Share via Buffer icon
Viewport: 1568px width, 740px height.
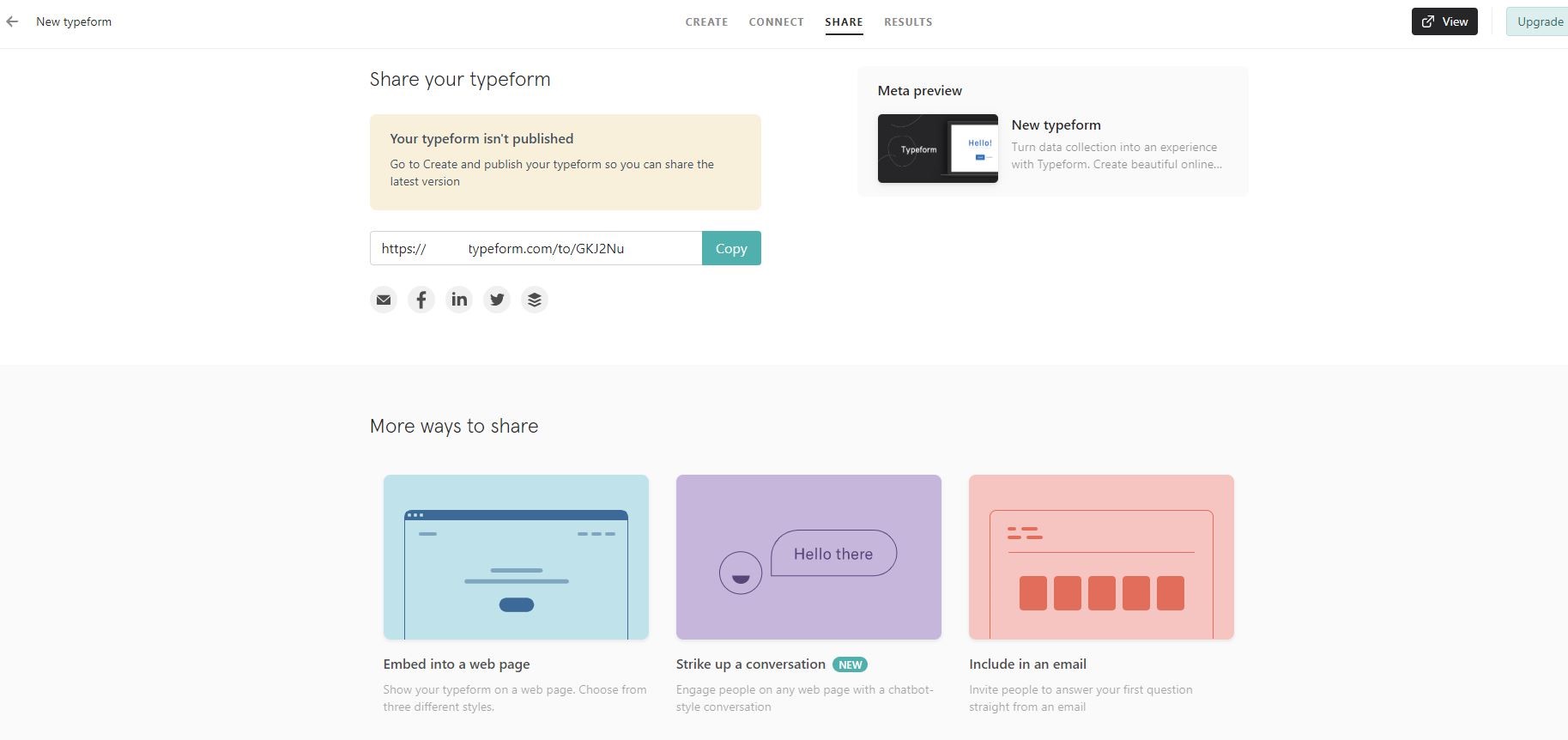coord(535,300)
